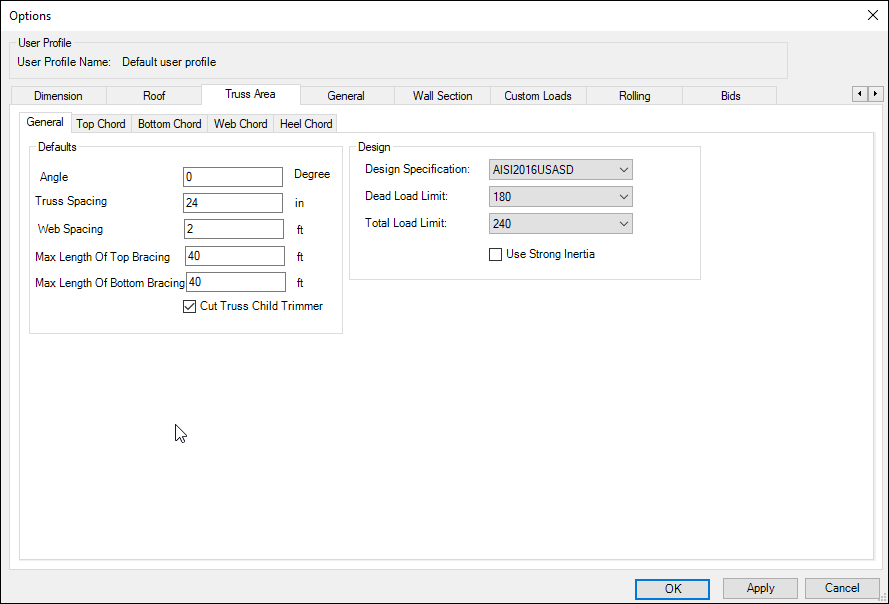Enable Use Strong Inertia checkbox
The width and height of the screenshot is (889, 604).
point(495,255)
